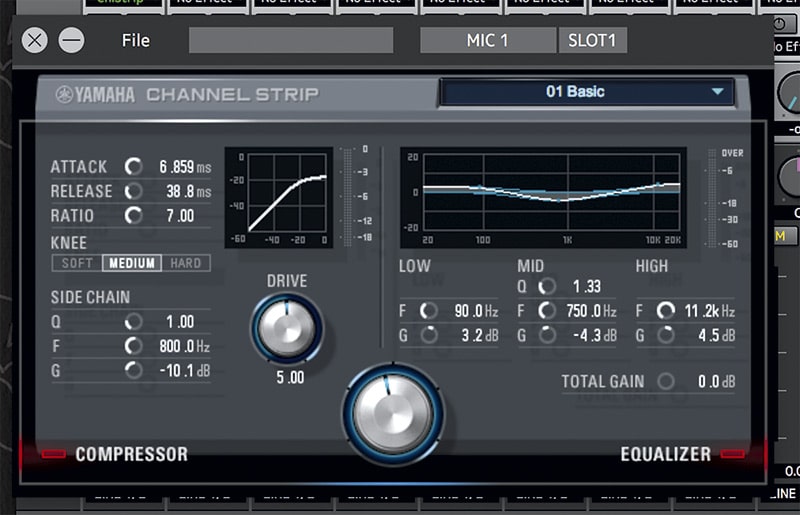Viewport: 800px width, 515px height.
Task: Open the 01 Basic preset dropdown
Action: pos(587,92)
